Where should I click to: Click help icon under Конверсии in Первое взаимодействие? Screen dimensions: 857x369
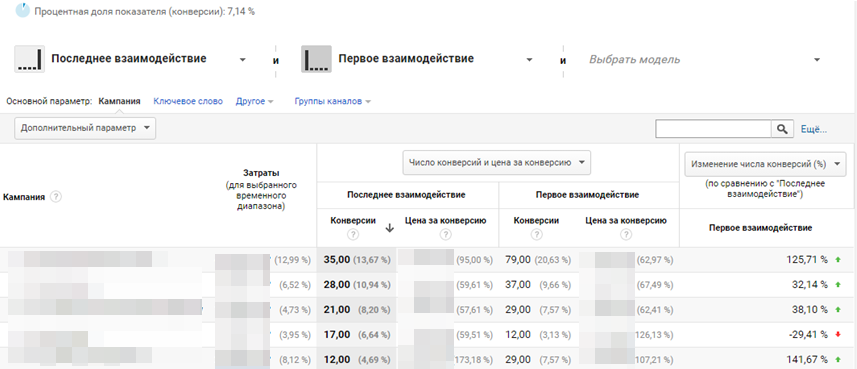[x=536, y=234]
